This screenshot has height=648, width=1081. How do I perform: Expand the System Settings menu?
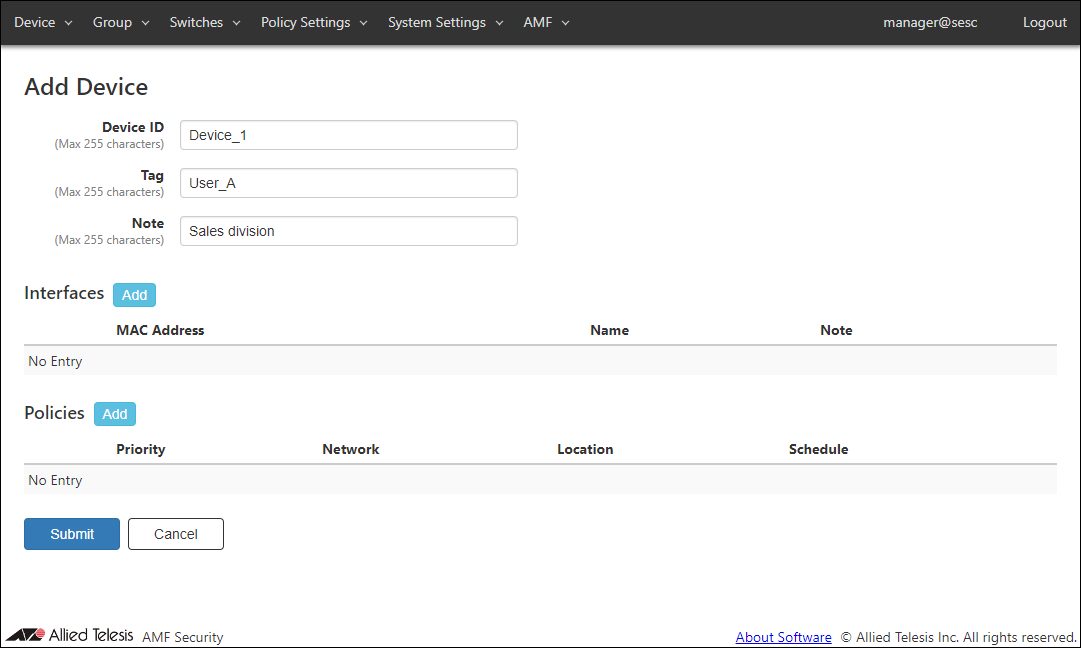[445, 22]
